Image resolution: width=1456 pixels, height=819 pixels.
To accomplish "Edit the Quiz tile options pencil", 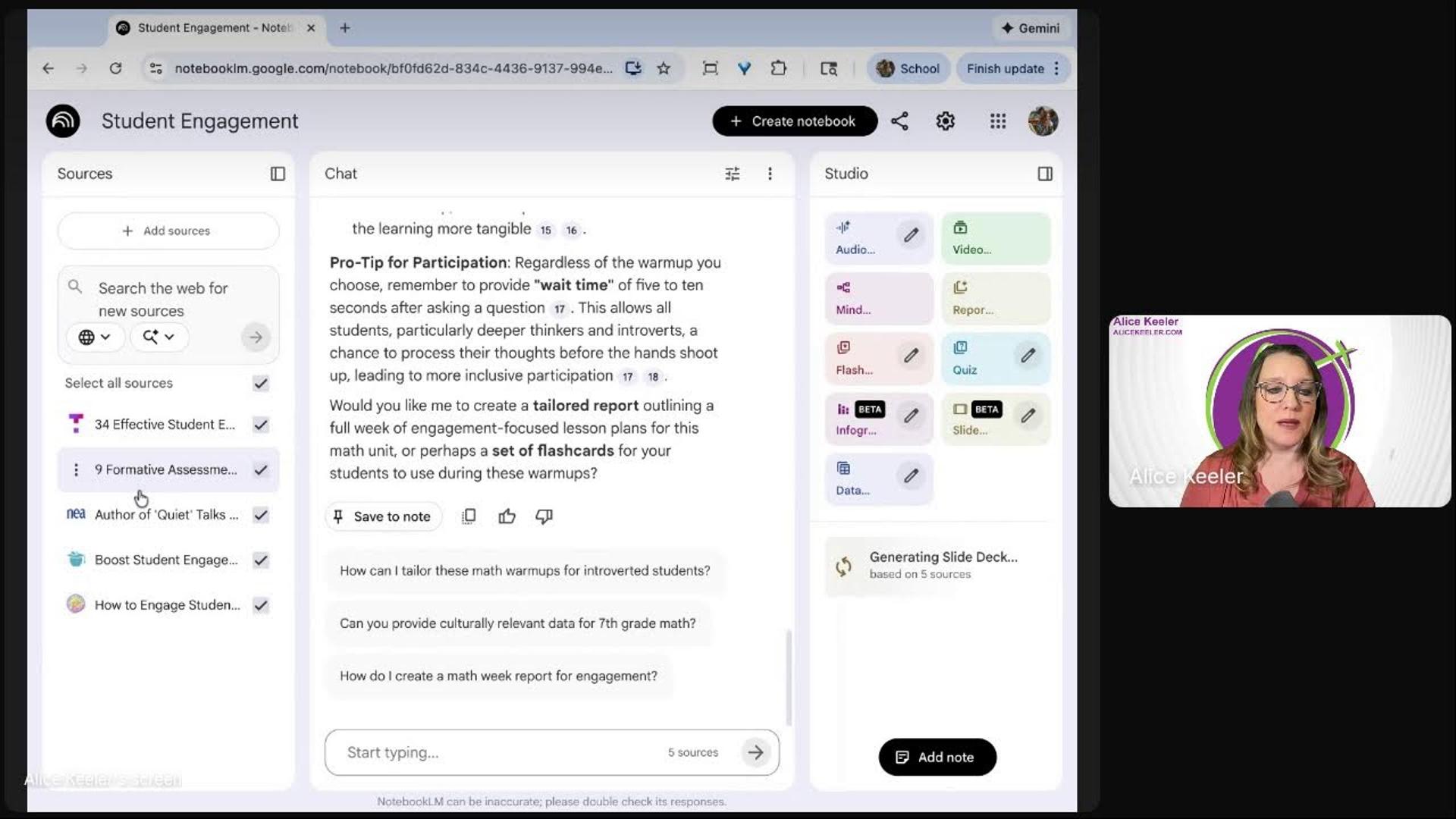I will pos(1028,356).
